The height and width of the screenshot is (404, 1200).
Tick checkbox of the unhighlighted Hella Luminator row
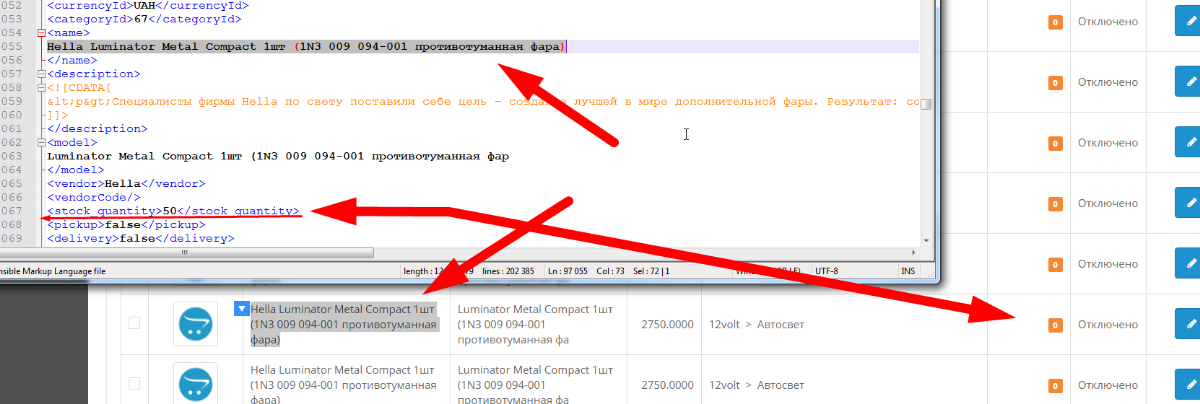click(134, 384)
